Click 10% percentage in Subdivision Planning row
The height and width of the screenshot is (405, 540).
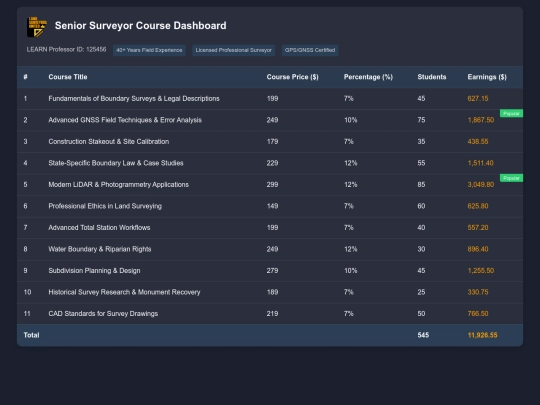coord(351,271)
